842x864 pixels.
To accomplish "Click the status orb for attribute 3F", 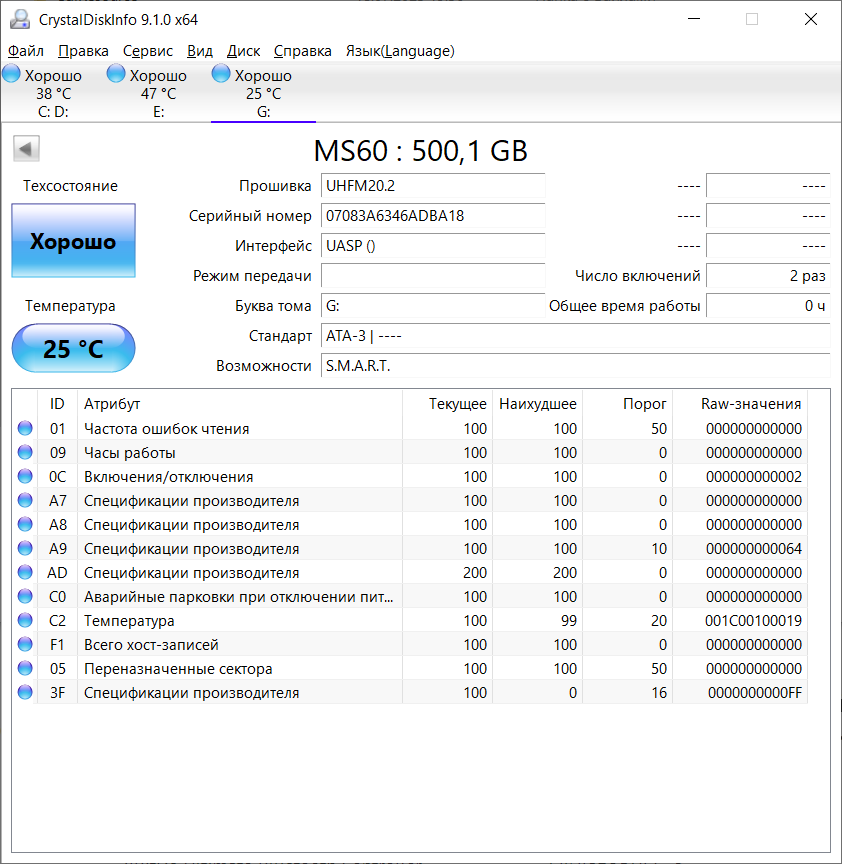I will (25, 693).
